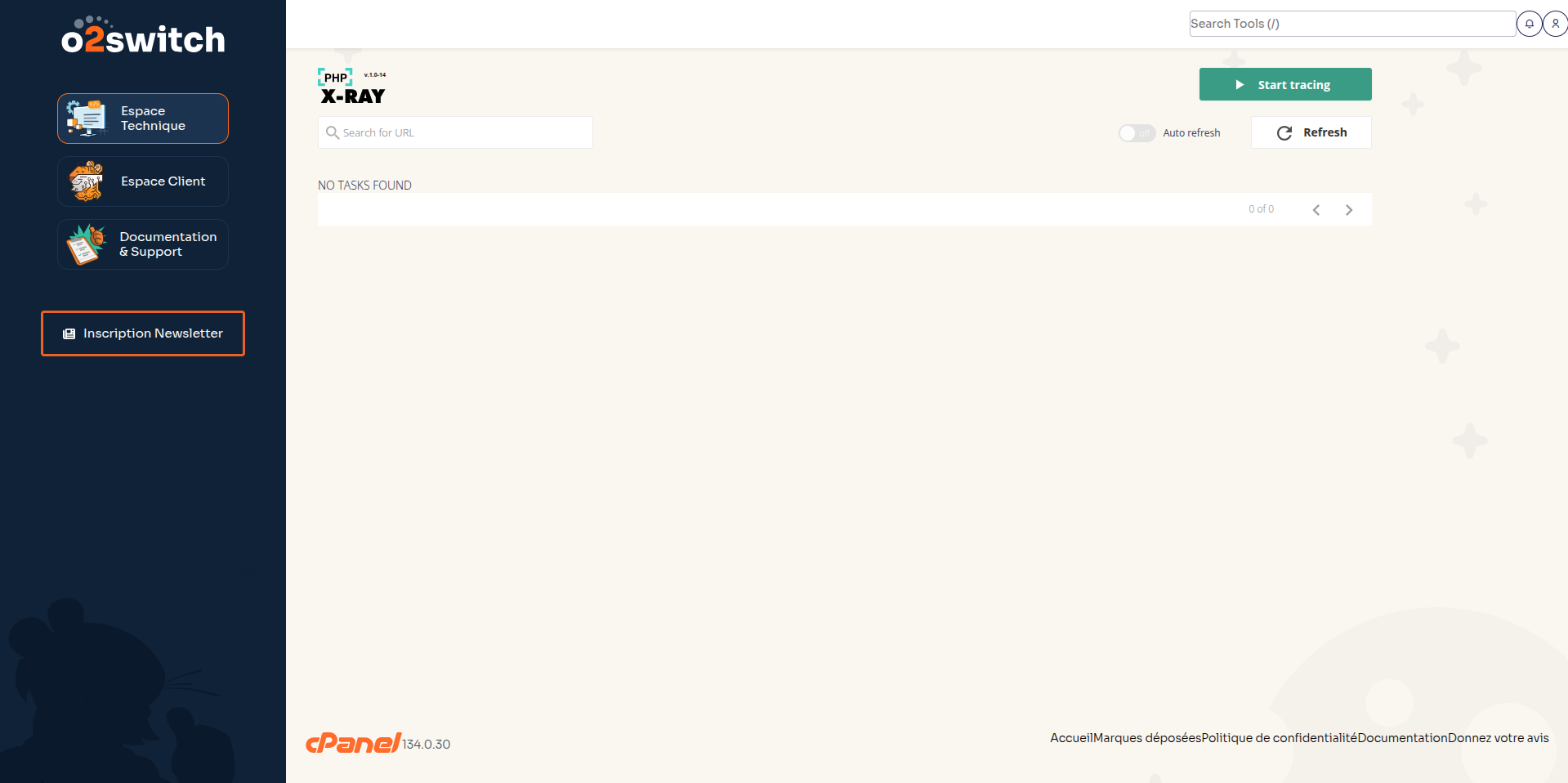This screenshot has width=1568, height=783.
Task: Open Marques déposées footer link
Action: pos(1147,738)
